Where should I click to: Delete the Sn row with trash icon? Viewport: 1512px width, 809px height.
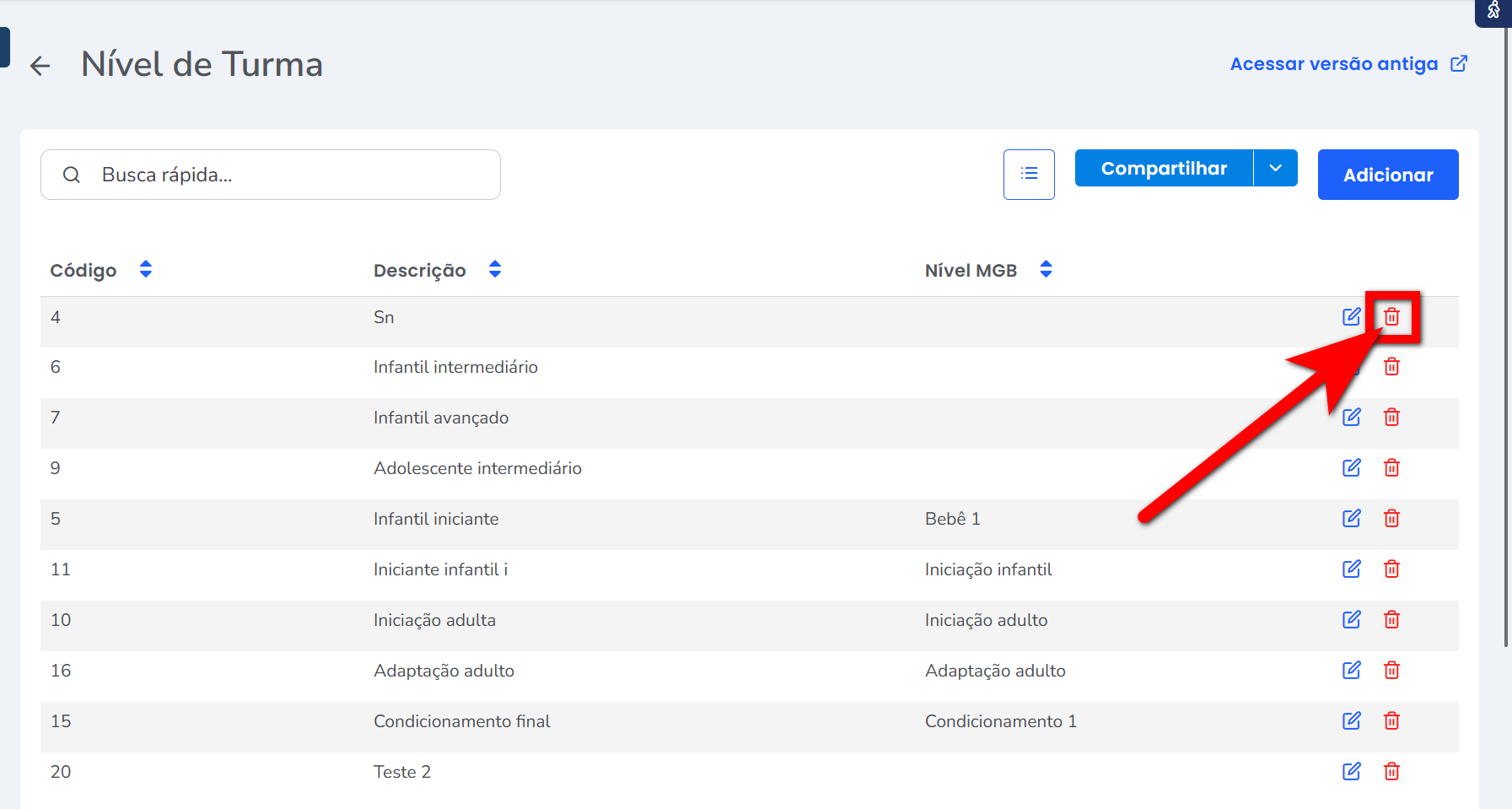point(1391,316)
